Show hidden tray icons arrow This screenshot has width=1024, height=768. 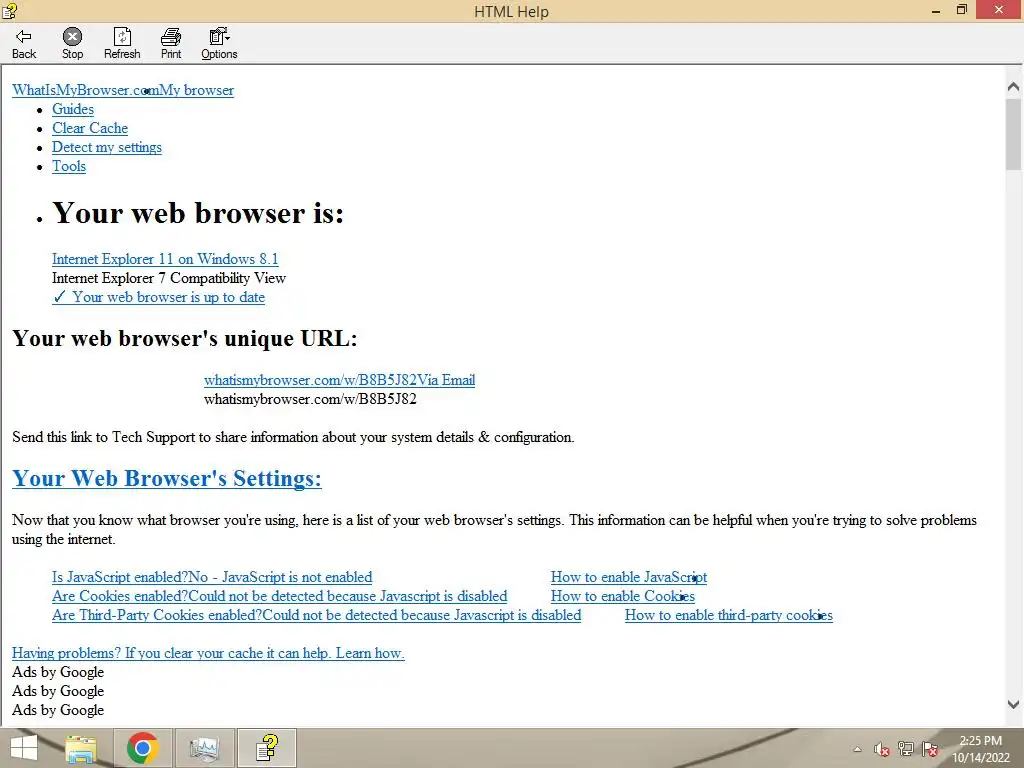[857, 750]
